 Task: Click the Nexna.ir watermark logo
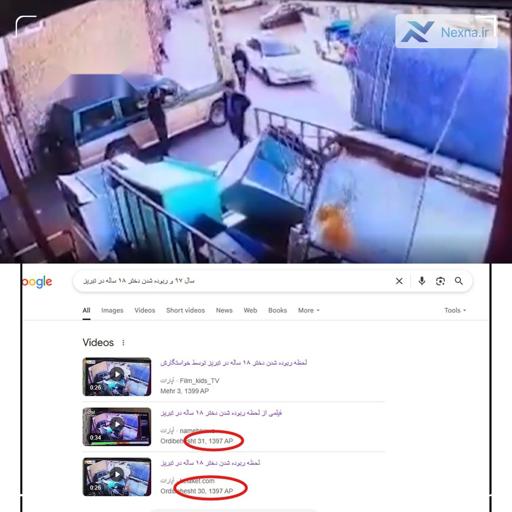point(446,32)
